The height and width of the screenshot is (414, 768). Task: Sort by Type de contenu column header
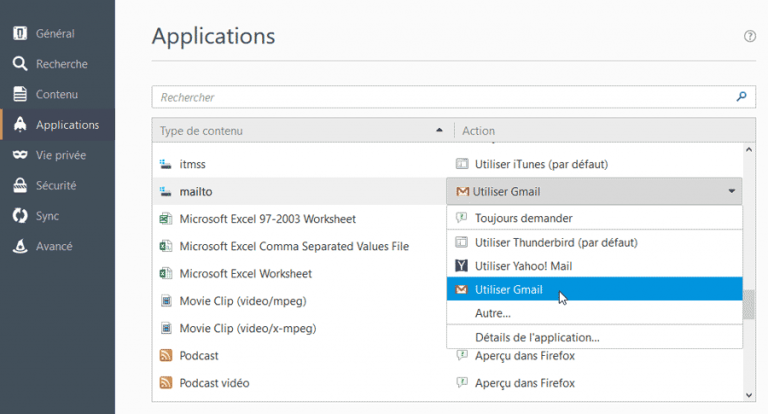(300, 131)
